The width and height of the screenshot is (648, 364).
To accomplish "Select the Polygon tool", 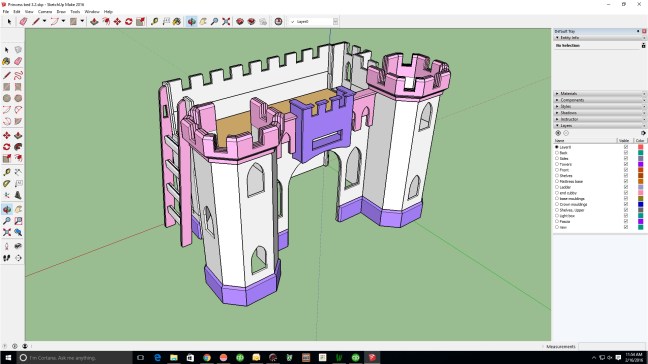I will tap(18, 98).
